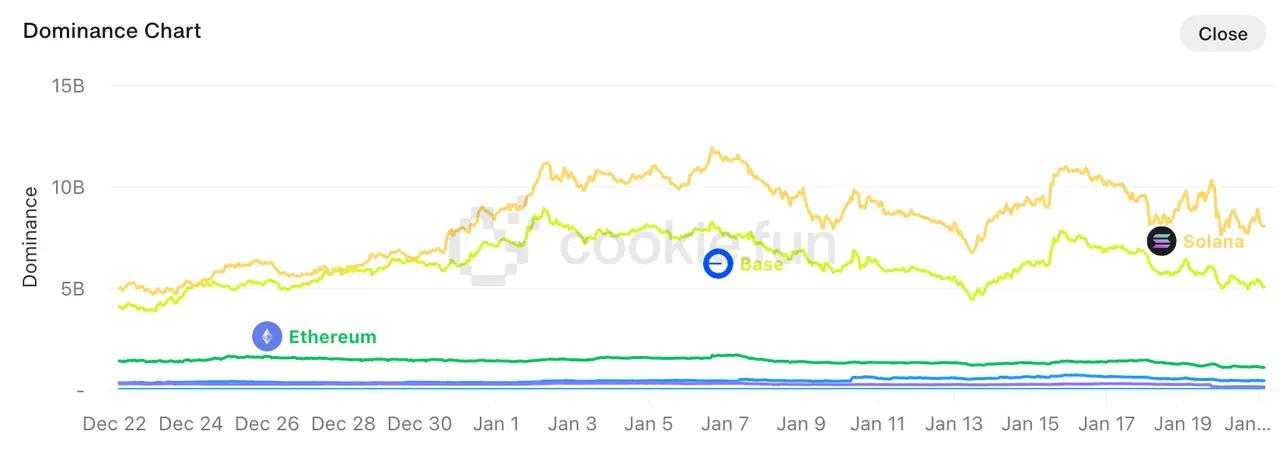Click the Jan 1 date marker

click(x=496, y=424)
